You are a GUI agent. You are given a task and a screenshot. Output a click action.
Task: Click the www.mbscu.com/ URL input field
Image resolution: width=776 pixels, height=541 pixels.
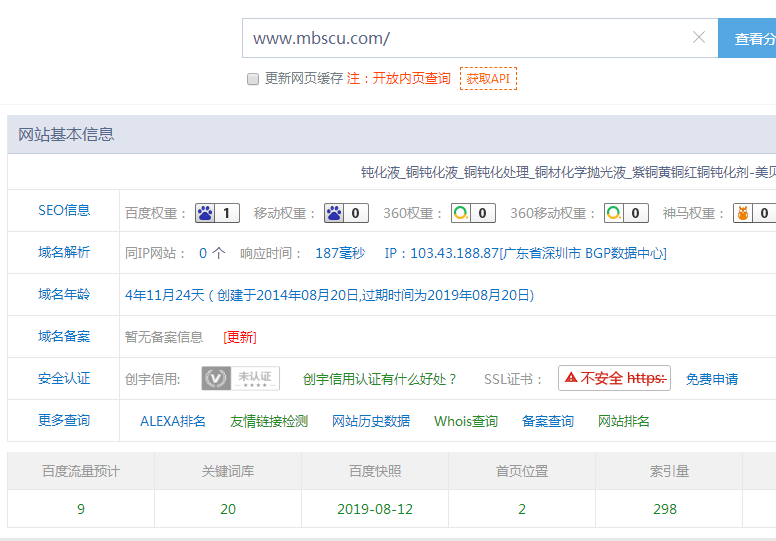pyautogui.click(x=480, y=38)
